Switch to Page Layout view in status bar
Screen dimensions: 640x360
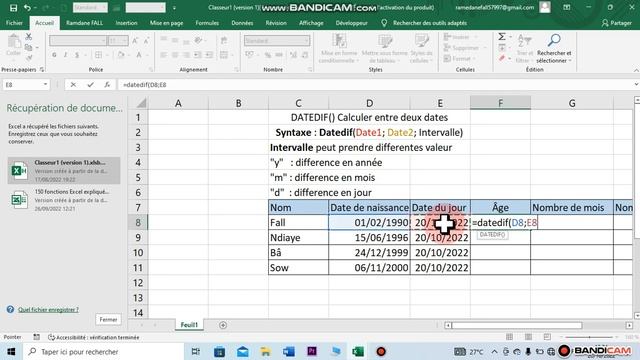(528, 337)
